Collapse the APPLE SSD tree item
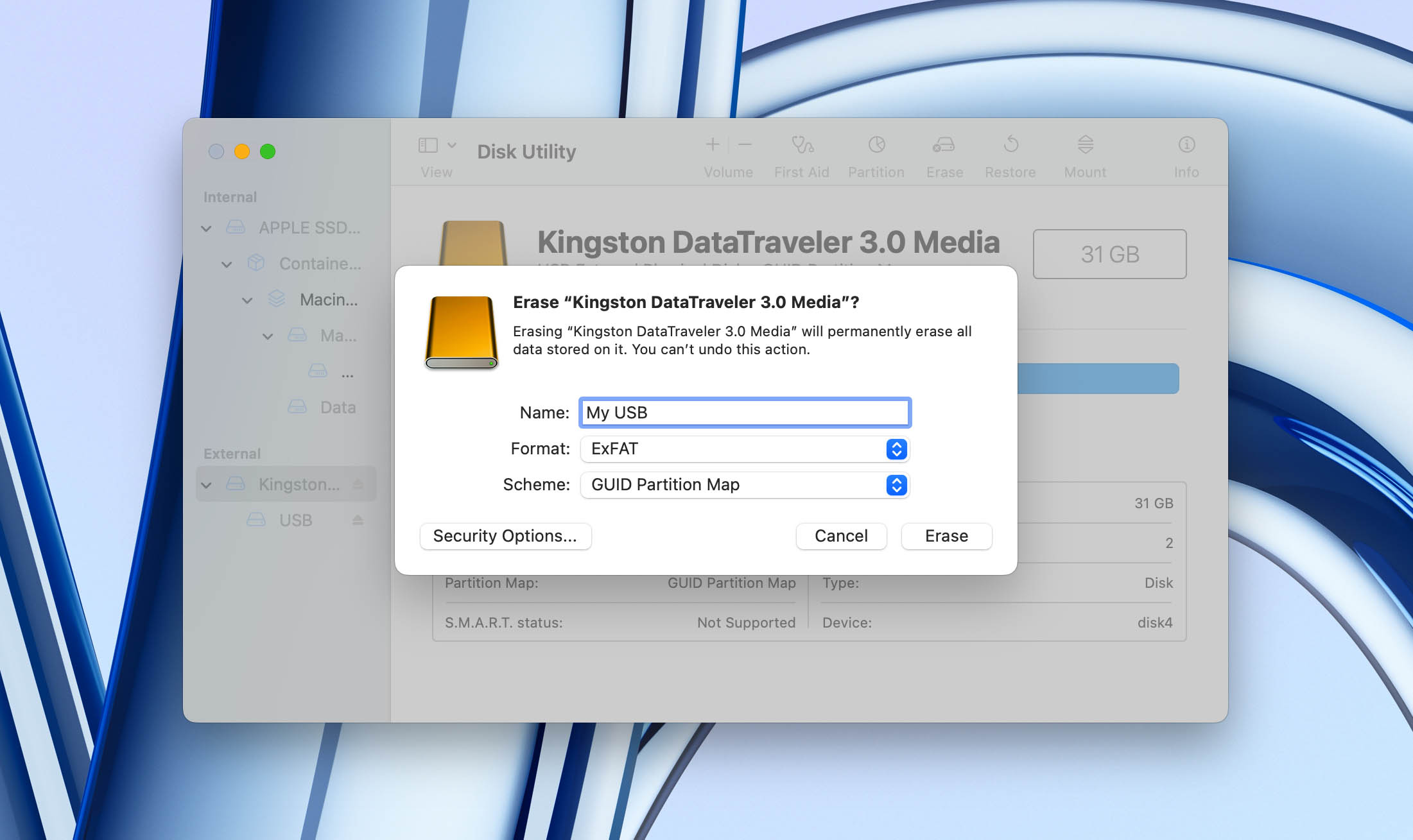Viewport: 1413px width, 840px height. point(206,228)
